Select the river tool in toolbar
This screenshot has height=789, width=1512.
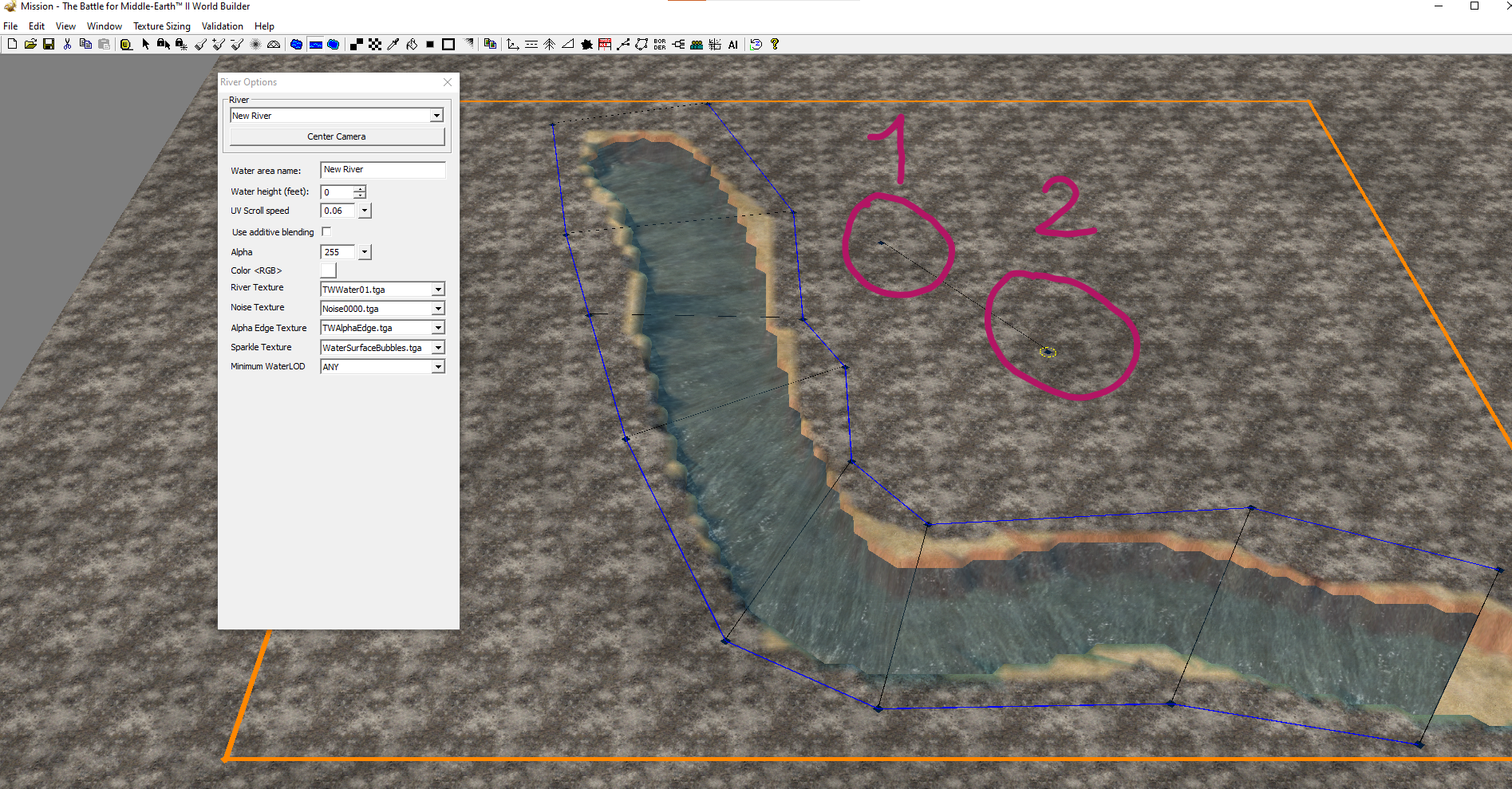315,45
